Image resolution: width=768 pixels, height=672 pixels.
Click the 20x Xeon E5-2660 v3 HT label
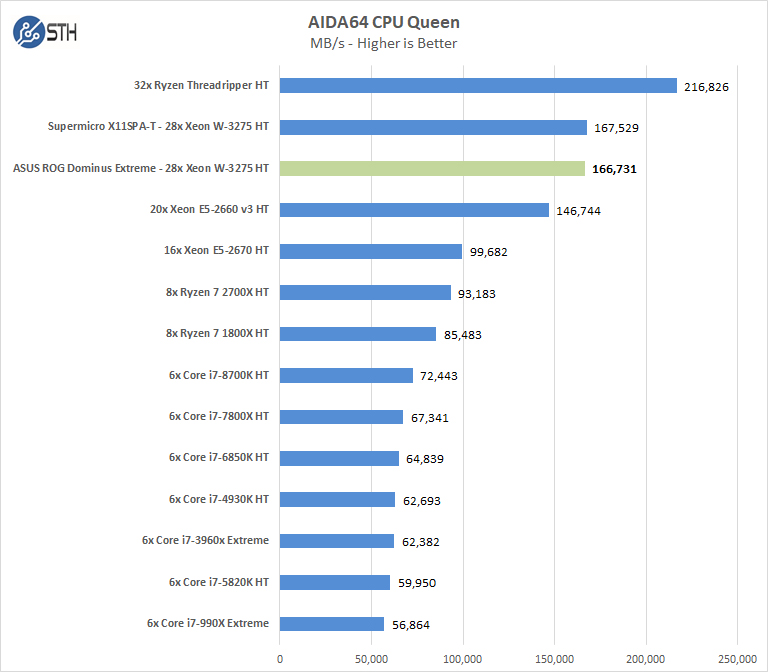[x=210, y=209]
